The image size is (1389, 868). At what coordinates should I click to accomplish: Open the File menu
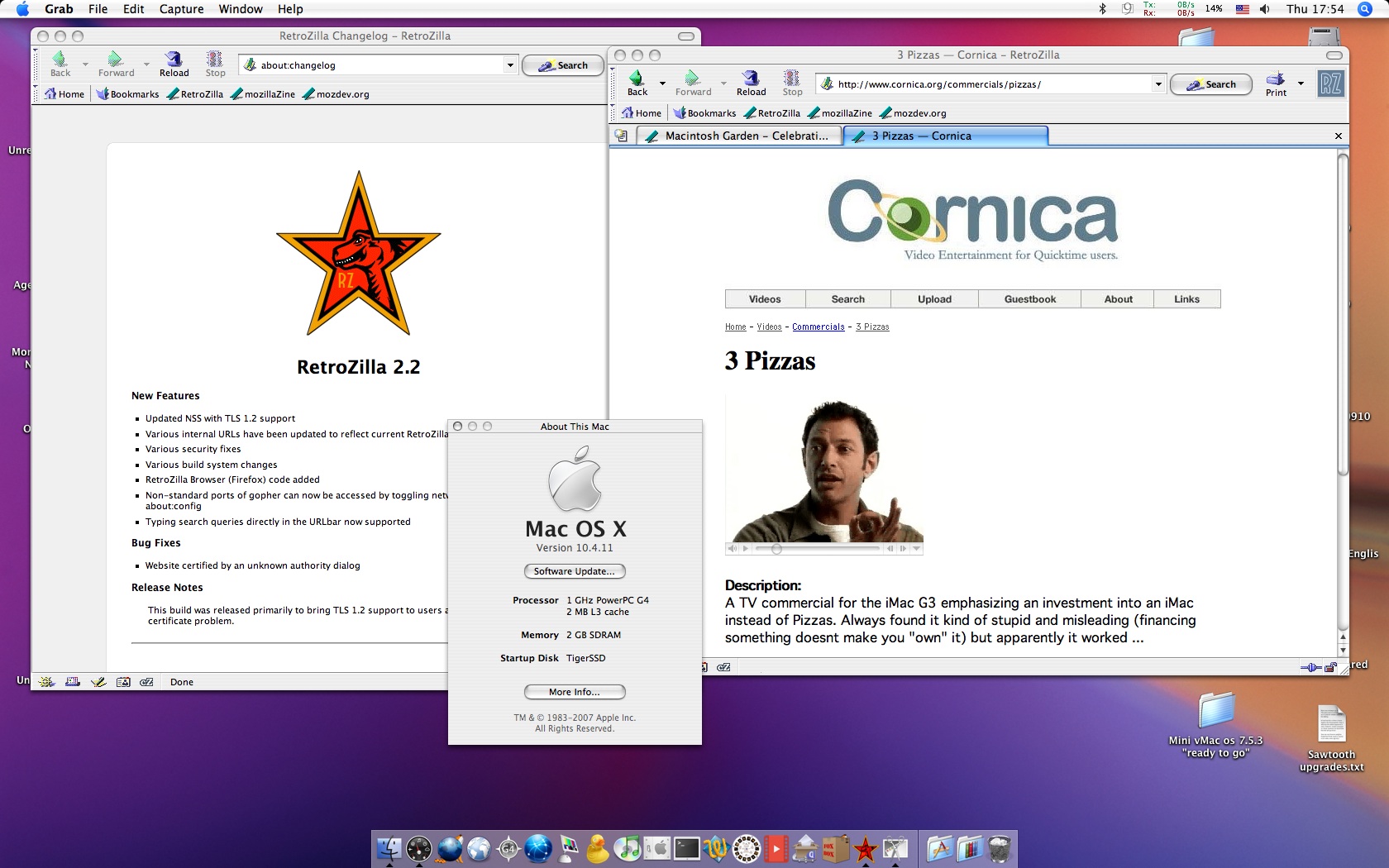tap(98, 9)
